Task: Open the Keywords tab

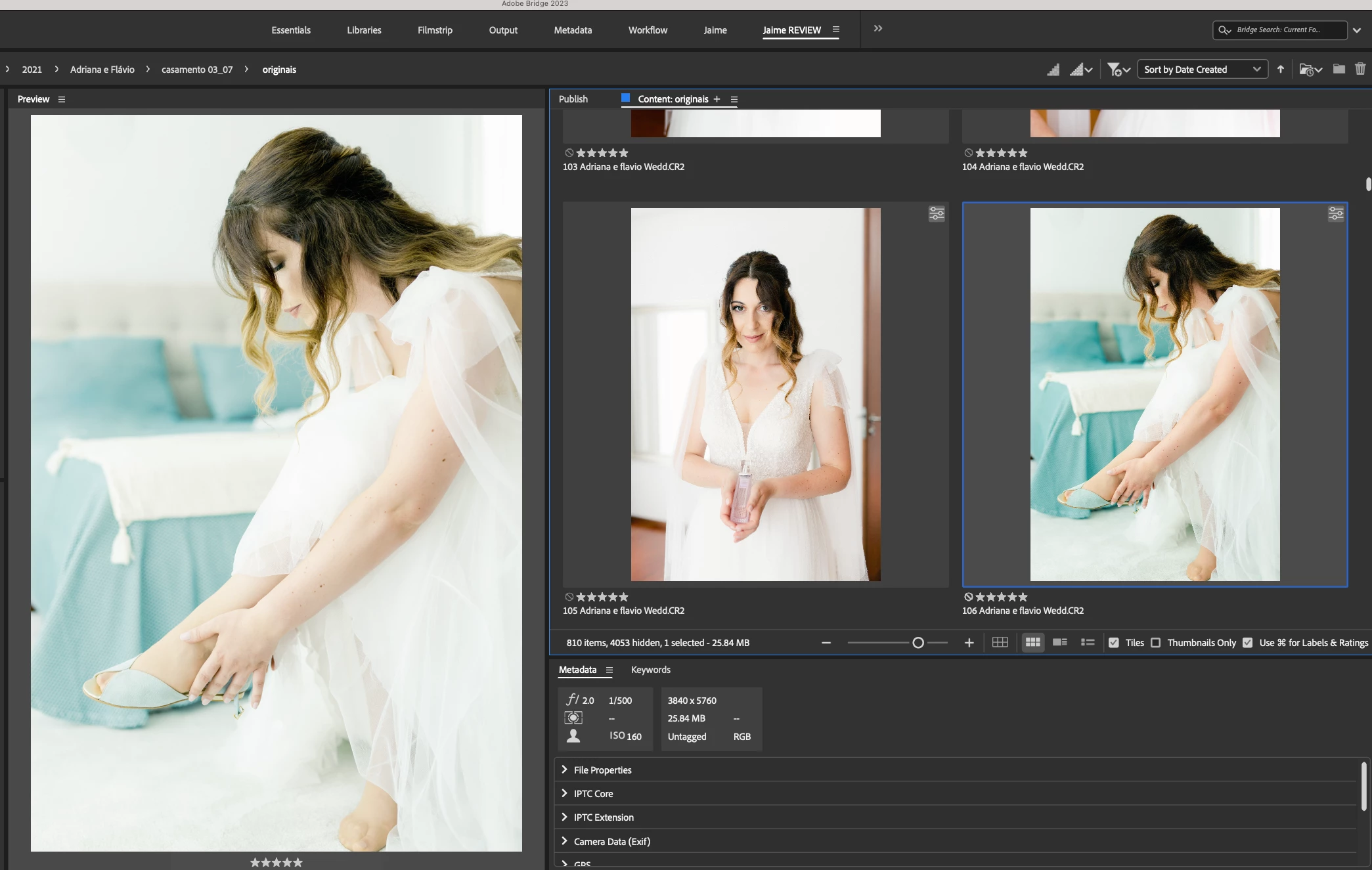Action: 650,670
